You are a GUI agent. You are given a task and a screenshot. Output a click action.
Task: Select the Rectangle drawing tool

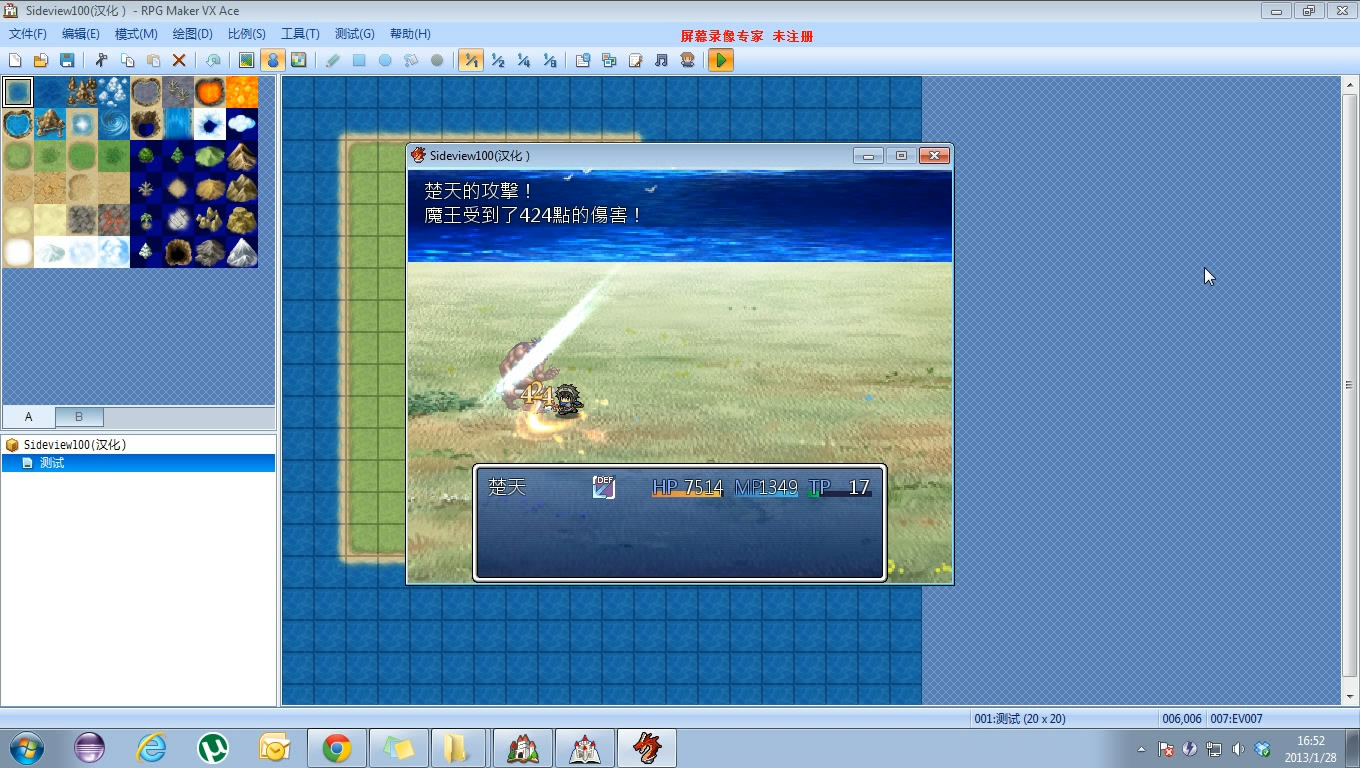click(x=359, y=60)
